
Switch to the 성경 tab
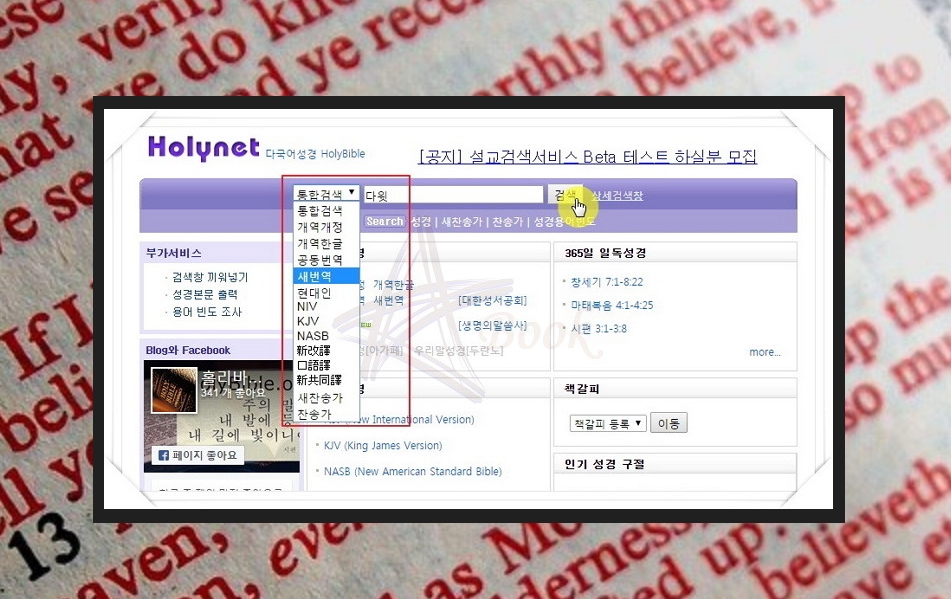point(421,222)
